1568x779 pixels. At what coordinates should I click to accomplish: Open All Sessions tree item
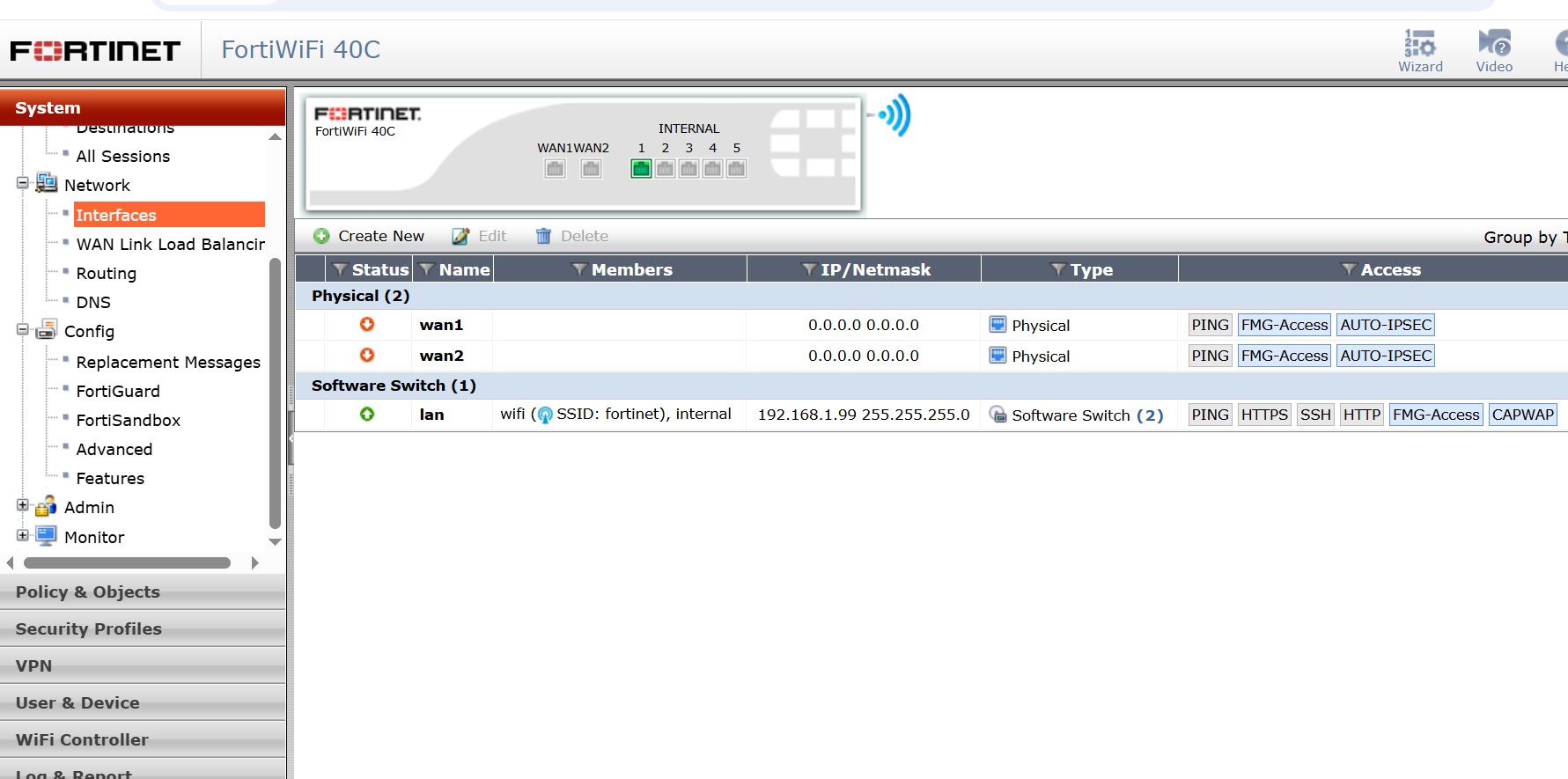tap(122, 156)
